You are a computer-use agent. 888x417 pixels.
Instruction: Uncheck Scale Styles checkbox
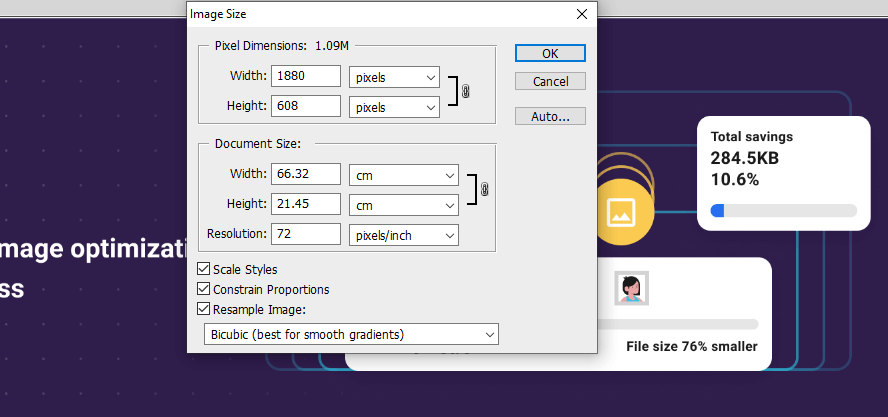(203, 269)
